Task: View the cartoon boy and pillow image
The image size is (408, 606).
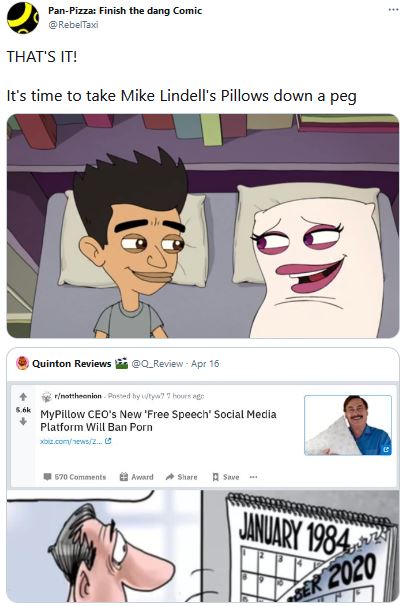Action: click(203, 226)
